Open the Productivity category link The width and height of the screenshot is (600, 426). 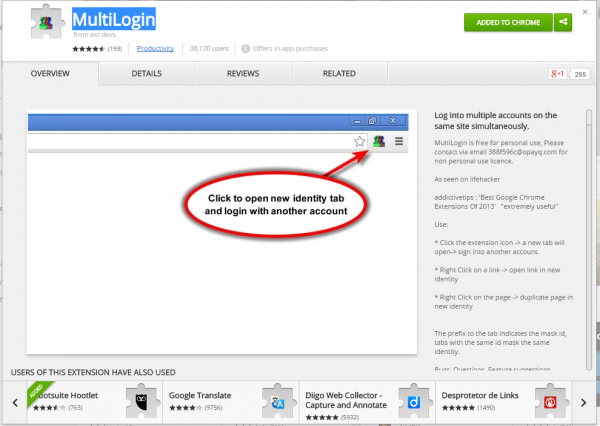tap(155, 49)
